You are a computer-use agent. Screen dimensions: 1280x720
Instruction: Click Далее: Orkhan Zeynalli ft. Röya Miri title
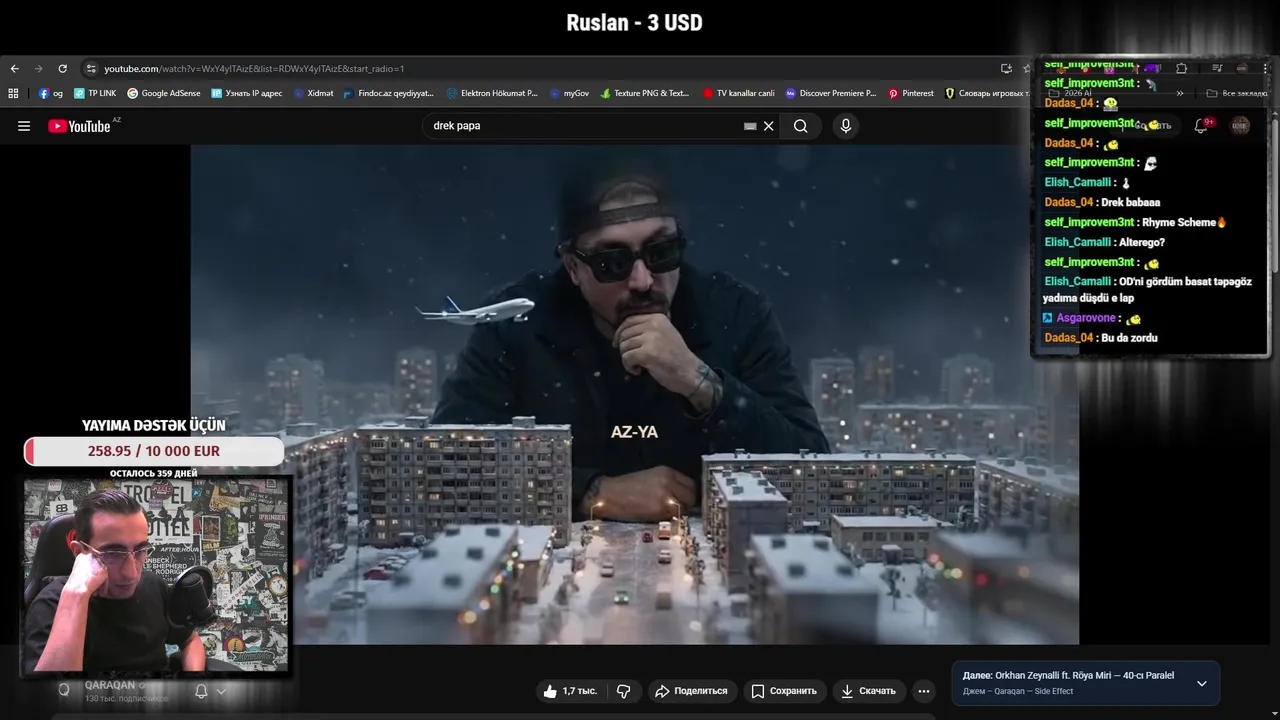pyautogui.click(x=1068, y=675)
